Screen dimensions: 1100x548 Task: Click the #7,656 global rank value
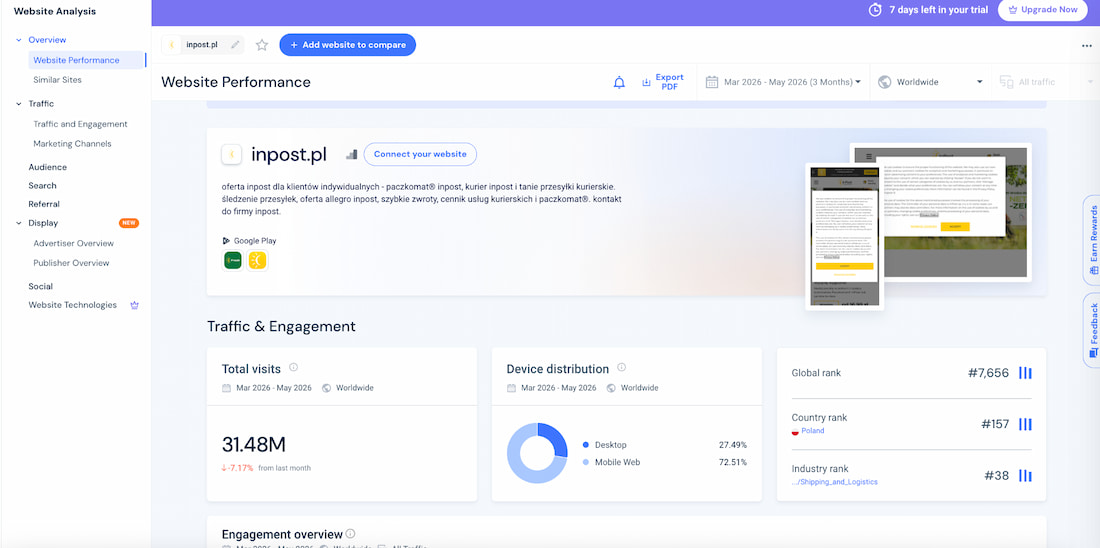pyautogui.click(x=988, y=373)
